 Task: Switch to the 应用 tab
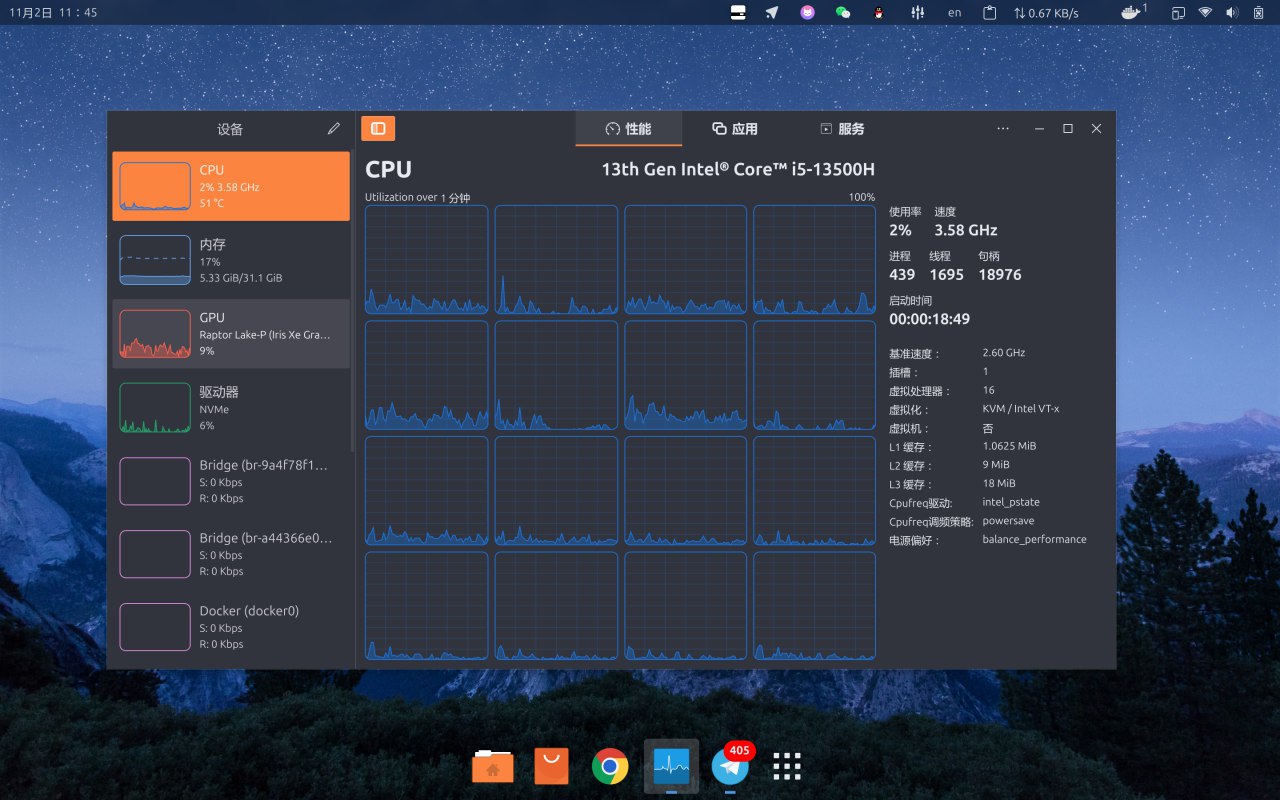click(x=735, y=129)
